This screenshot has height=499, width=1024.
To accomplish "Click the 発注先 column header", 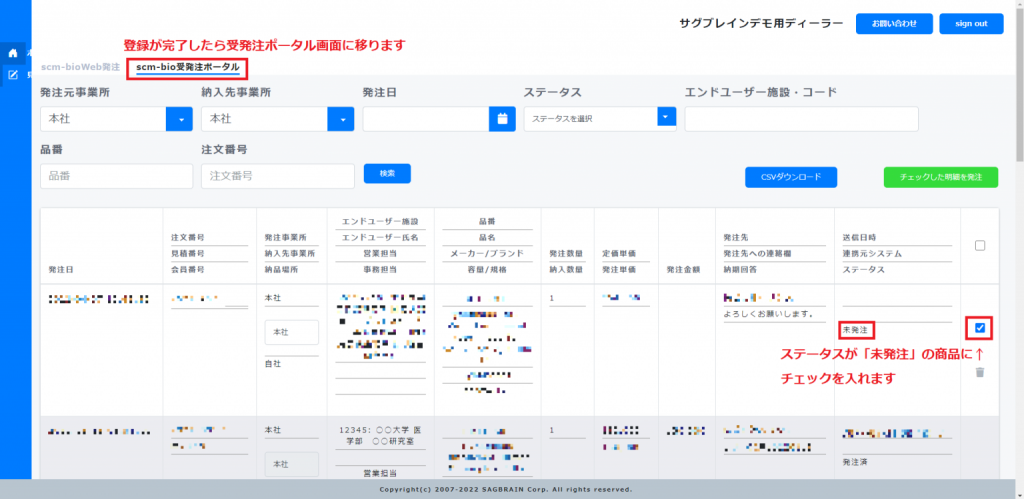I will [x=736, y=237].
